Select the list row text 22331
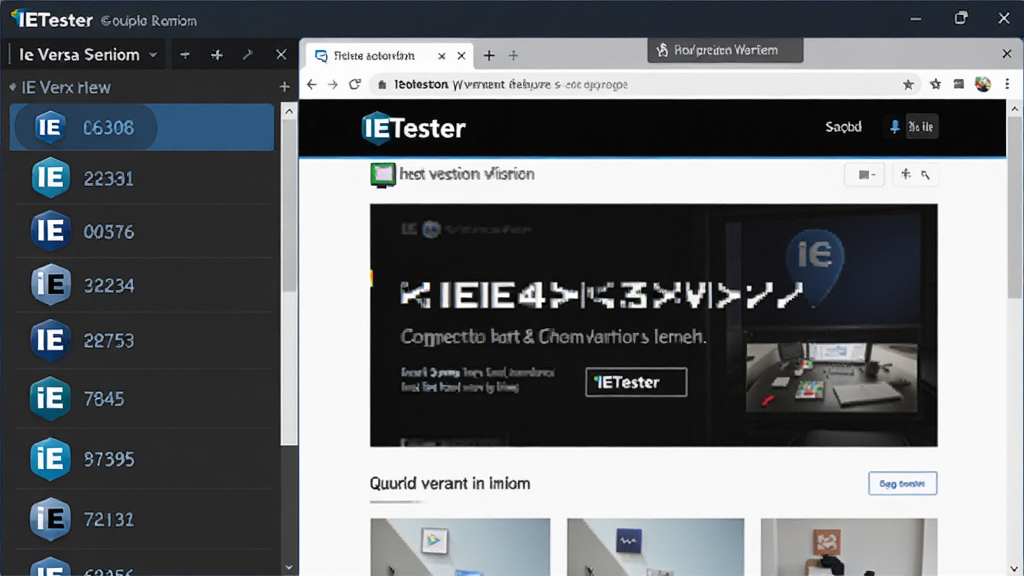This screenshot has height=576, width=1024. point(108,179)
